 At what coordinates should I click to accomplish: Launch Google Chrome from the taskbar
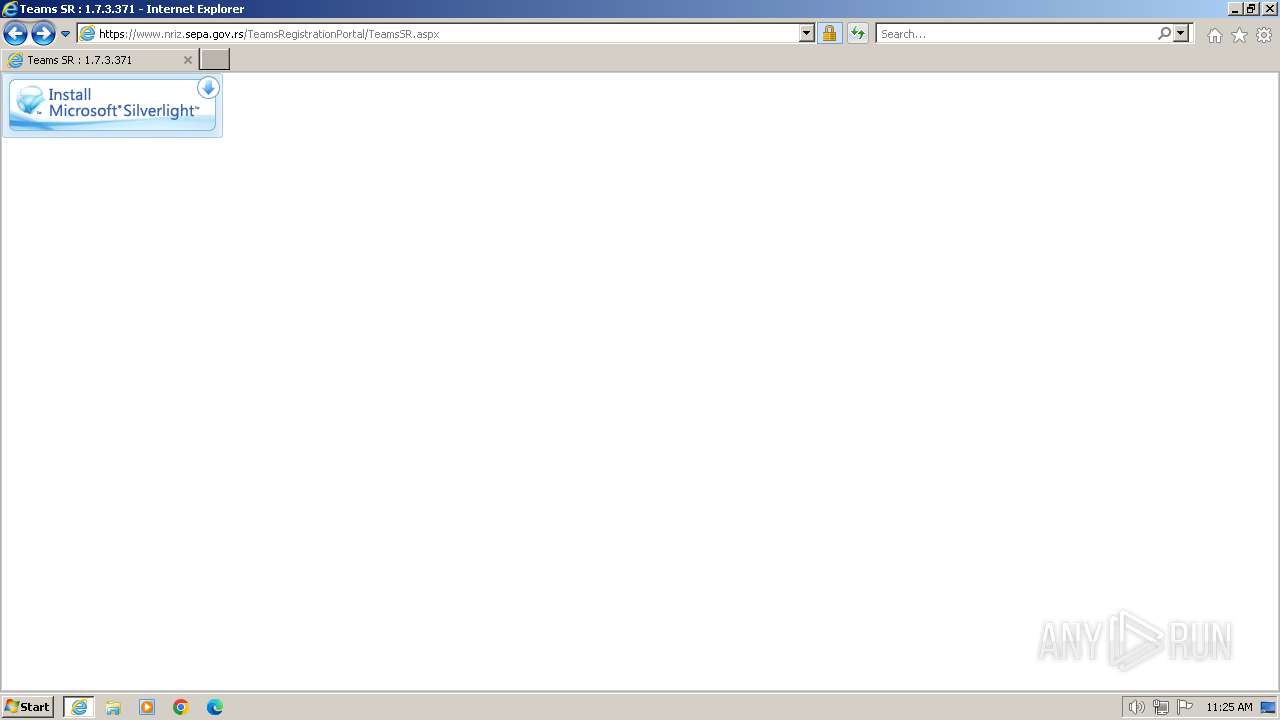click(x=181, y=707)
